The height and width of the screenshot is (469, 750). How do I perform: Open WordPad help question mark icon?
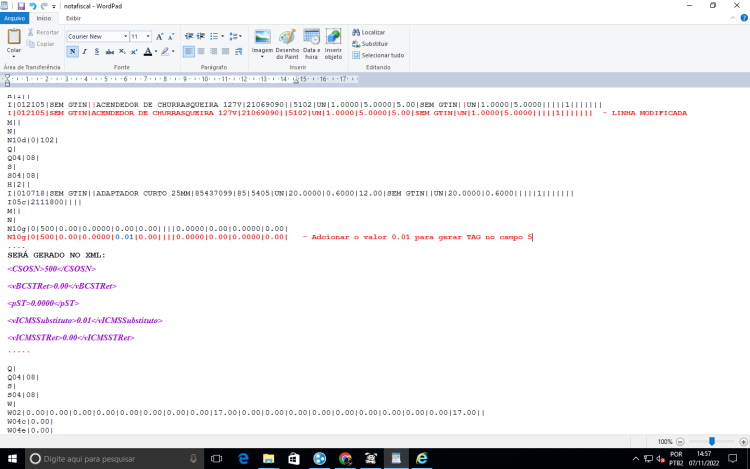(744, 18)
